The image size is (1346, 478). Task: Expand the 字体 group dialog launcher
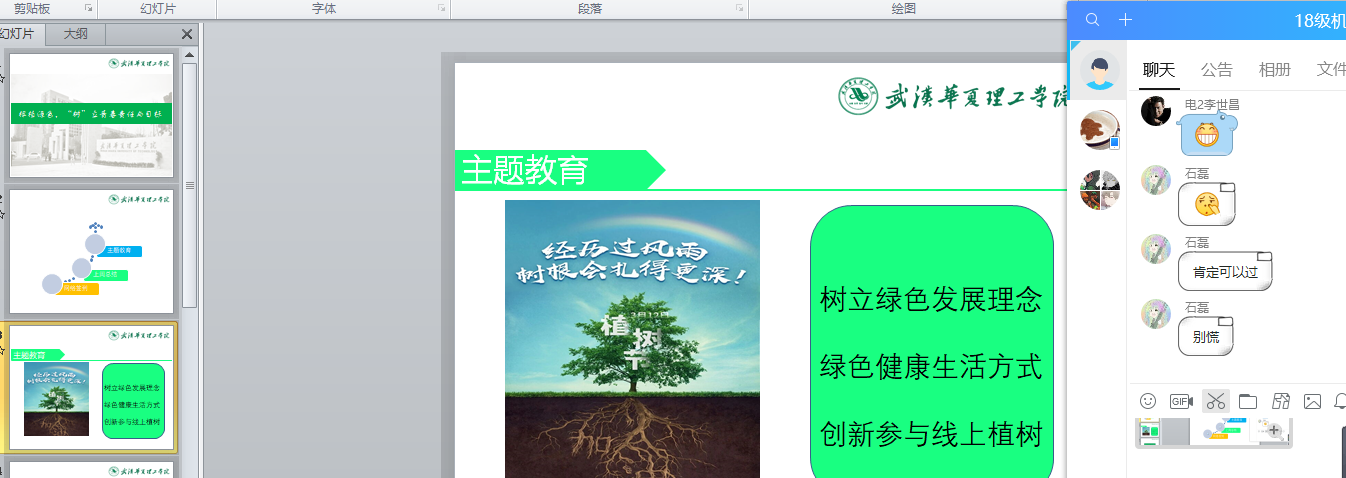(441, 8)
